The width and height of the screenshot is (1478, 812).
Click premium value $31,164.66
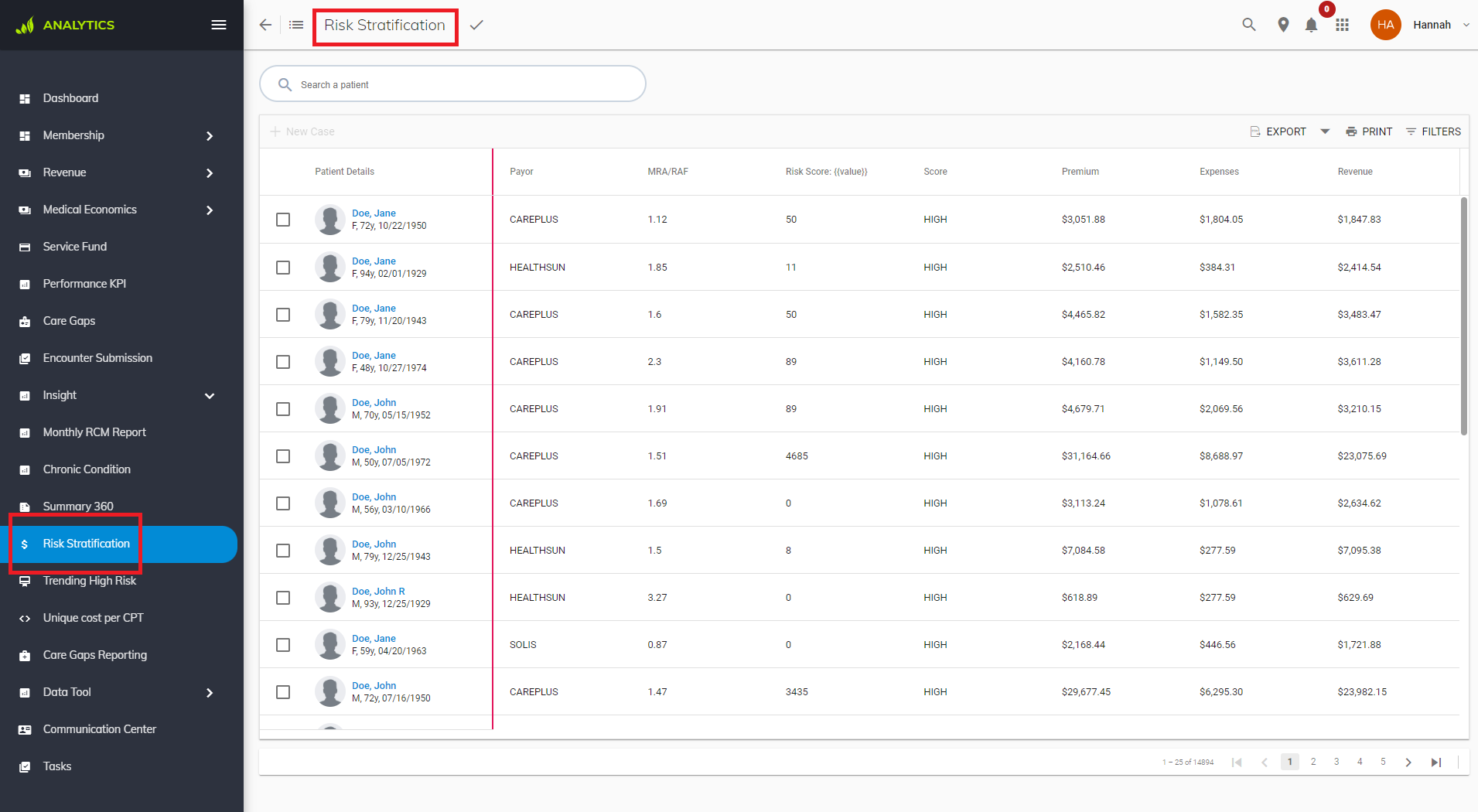[1086, 456]
